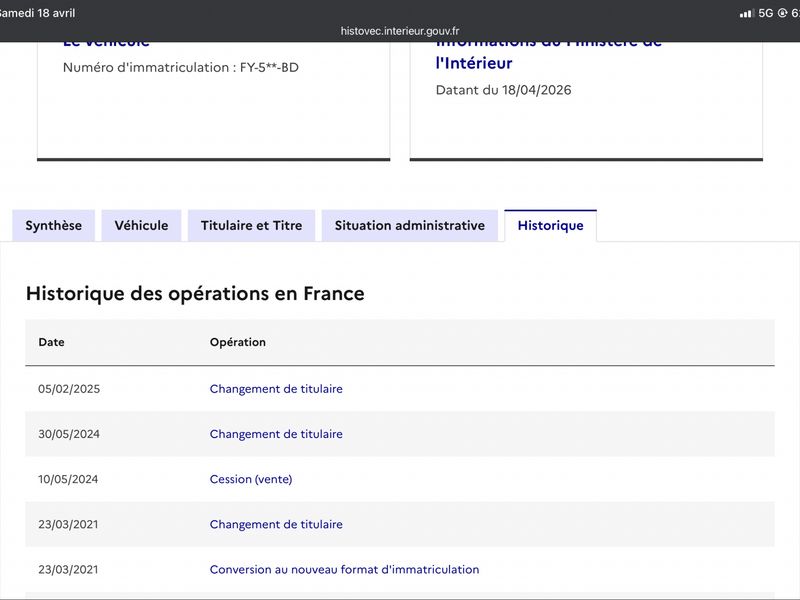Switch to the Véhicule tab
Image resolution: width=800 pixels, height=600 pixels.
(x=141, y=226)
